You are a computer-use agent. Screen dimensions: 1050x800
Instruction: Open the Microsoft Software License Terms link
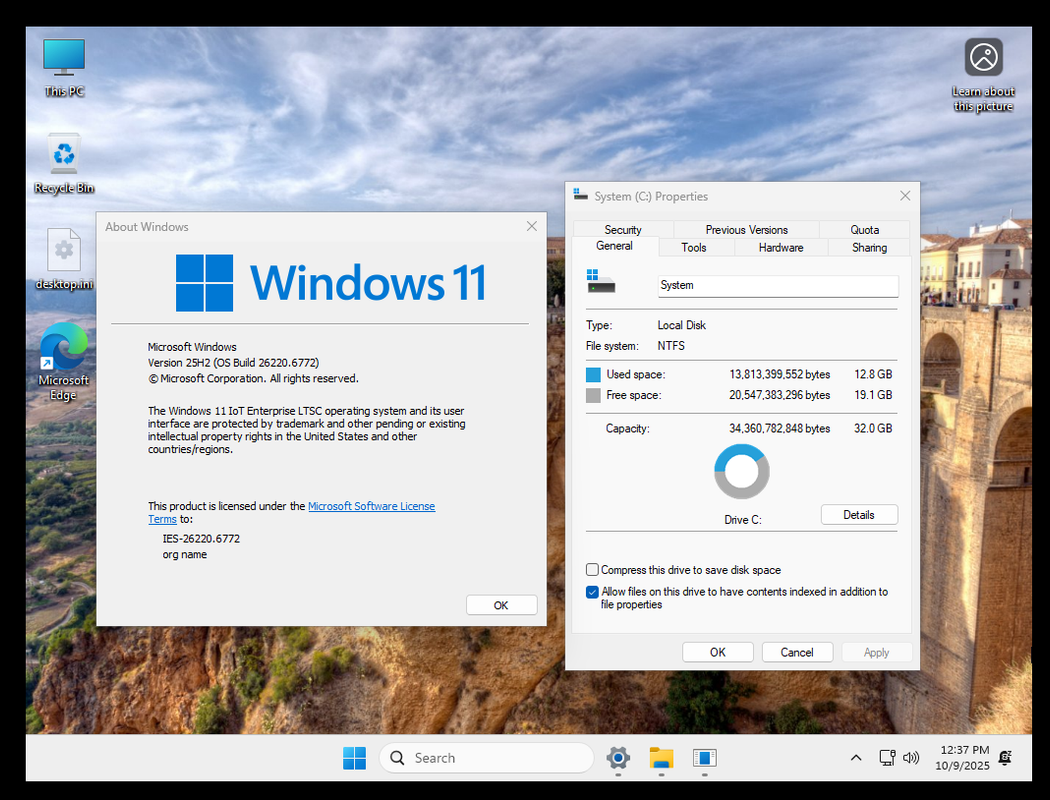click(x=371, y=506)
